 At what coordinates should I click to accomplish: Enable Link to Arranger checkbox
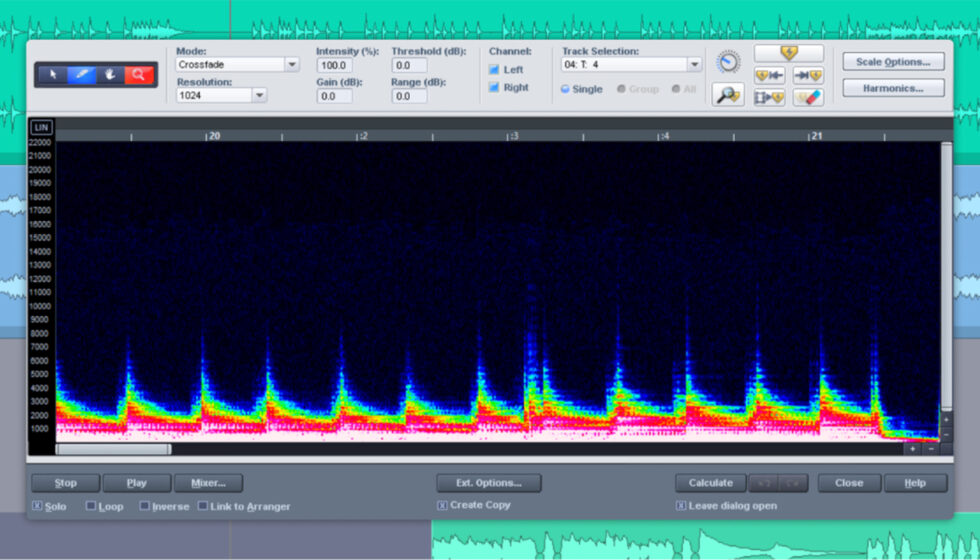click(x=202, y=506)
